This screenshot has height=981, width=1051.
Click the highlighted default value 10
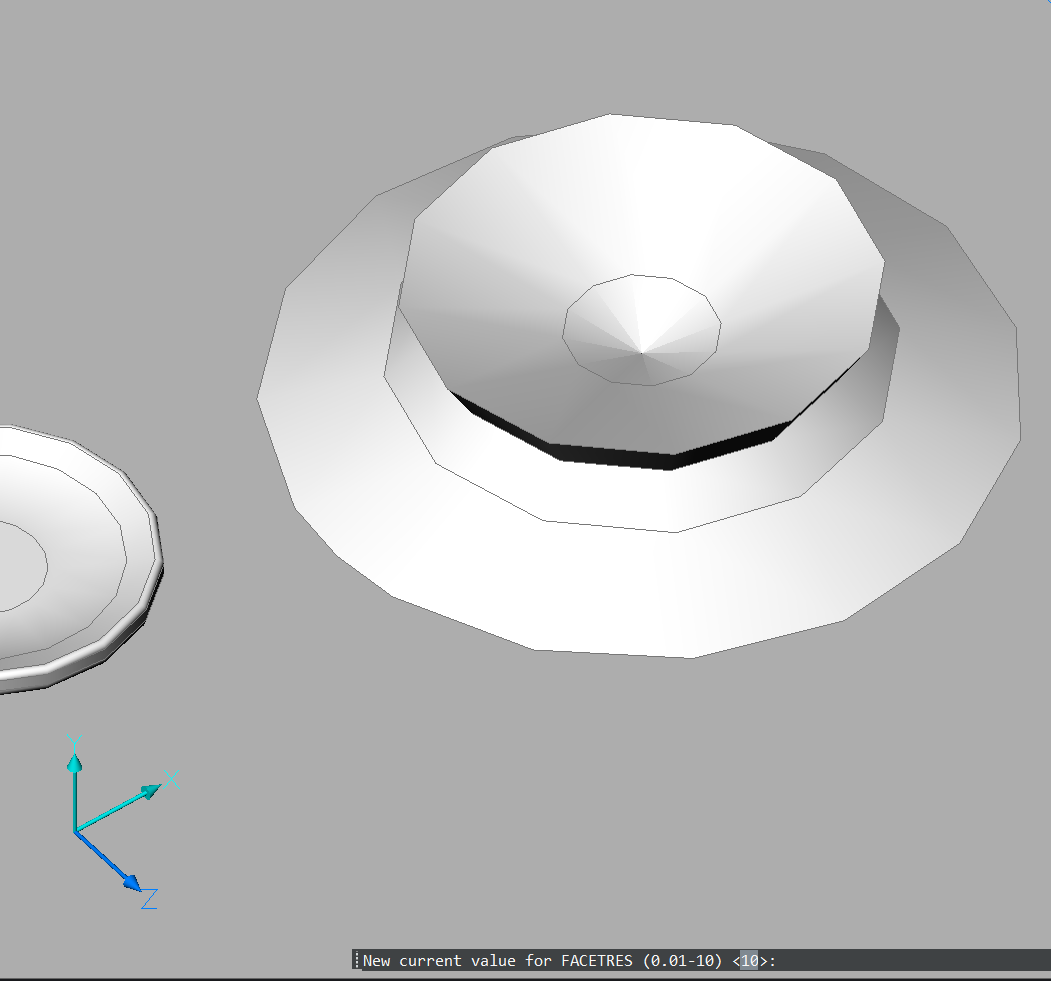(750, 961)
